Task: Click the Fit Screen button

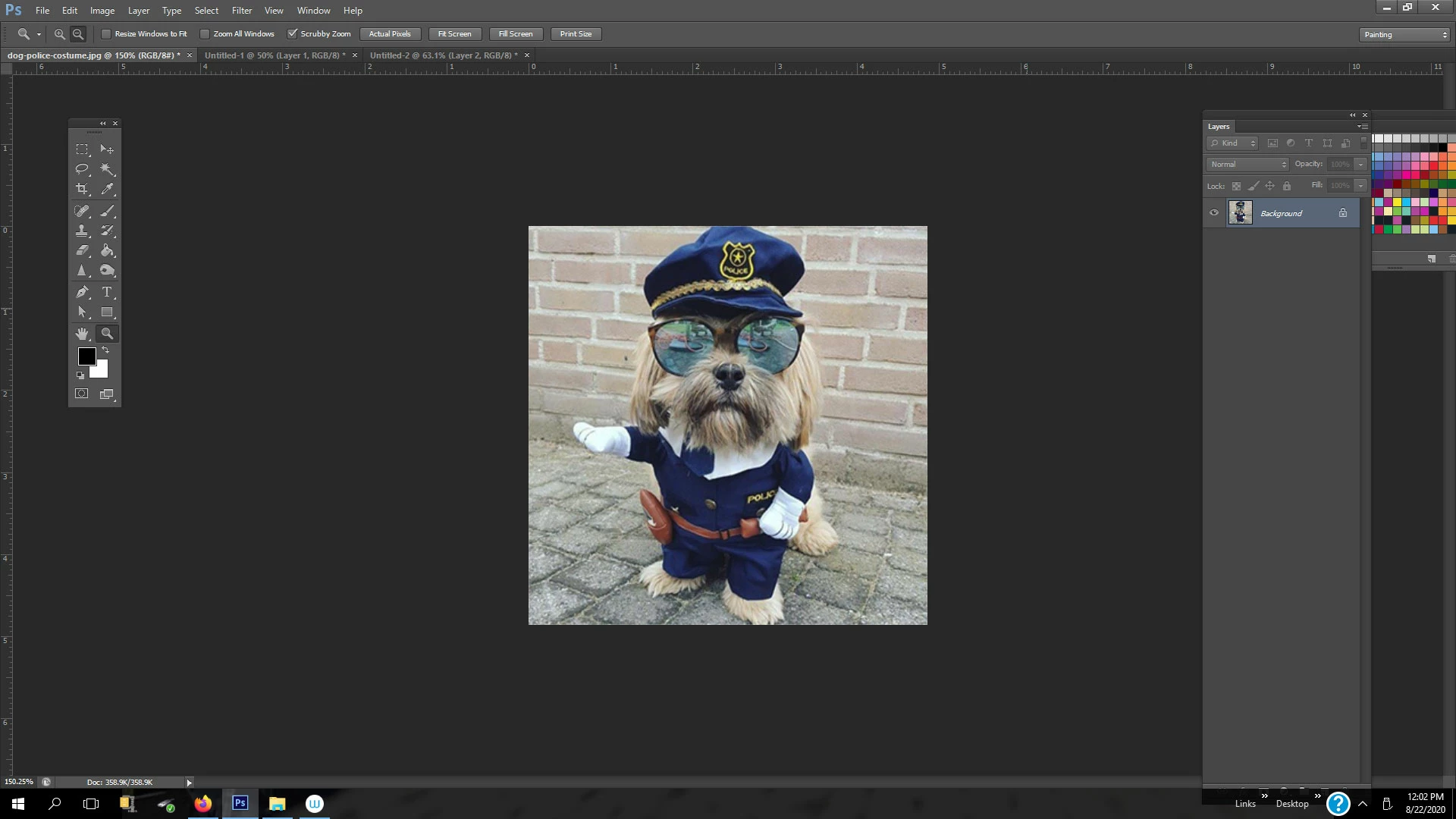Action: coord(454,34)
